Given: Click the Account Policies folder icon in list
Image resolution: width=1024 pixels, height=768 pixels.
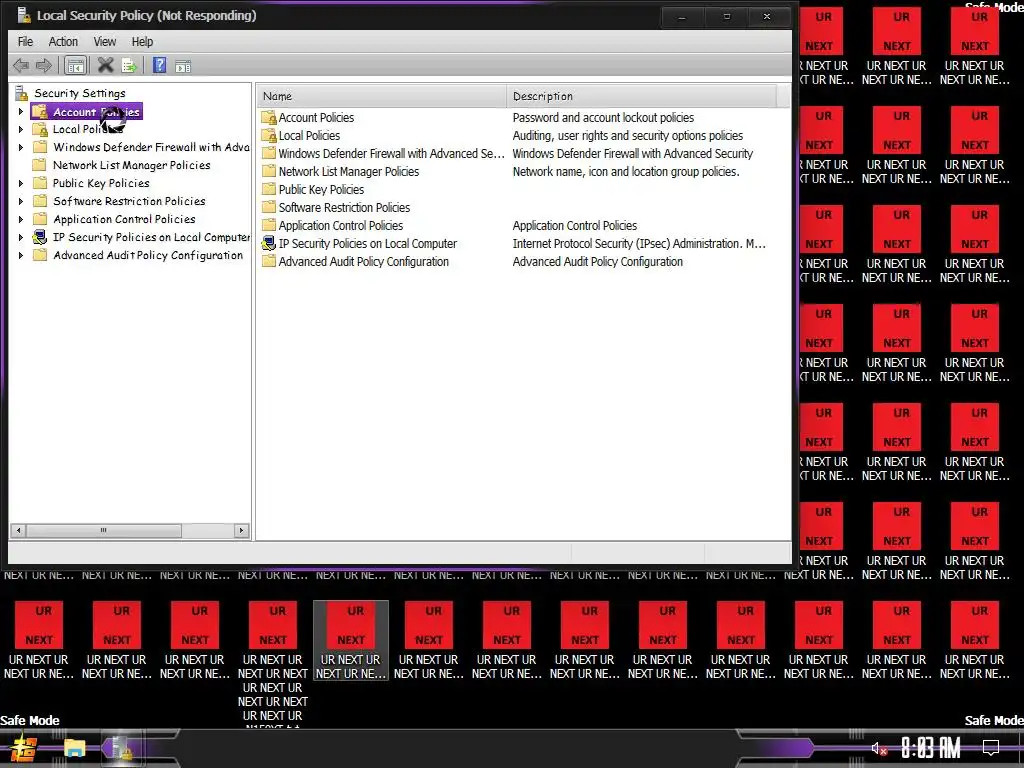Looking at the screenshot, I should pos(268,118).
